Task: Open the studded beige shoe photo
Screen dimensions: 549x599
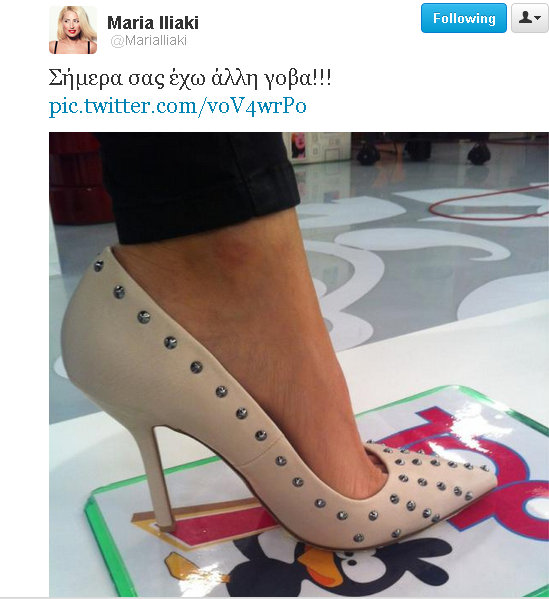Action: click(x=299, y=364)
